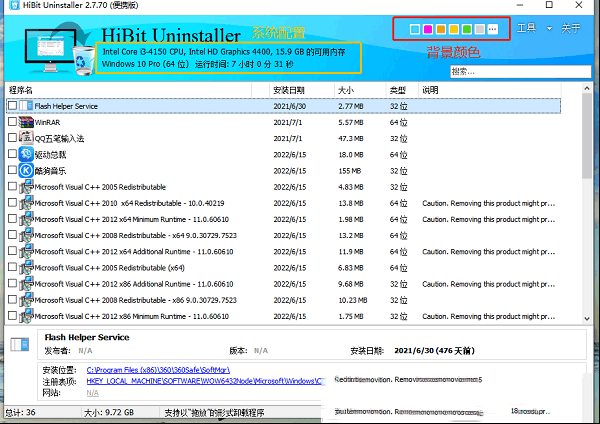Click the QQ五笔输入法 program icon
The height and width of the screenshot is (424, 600).
[x=26, y=138]
